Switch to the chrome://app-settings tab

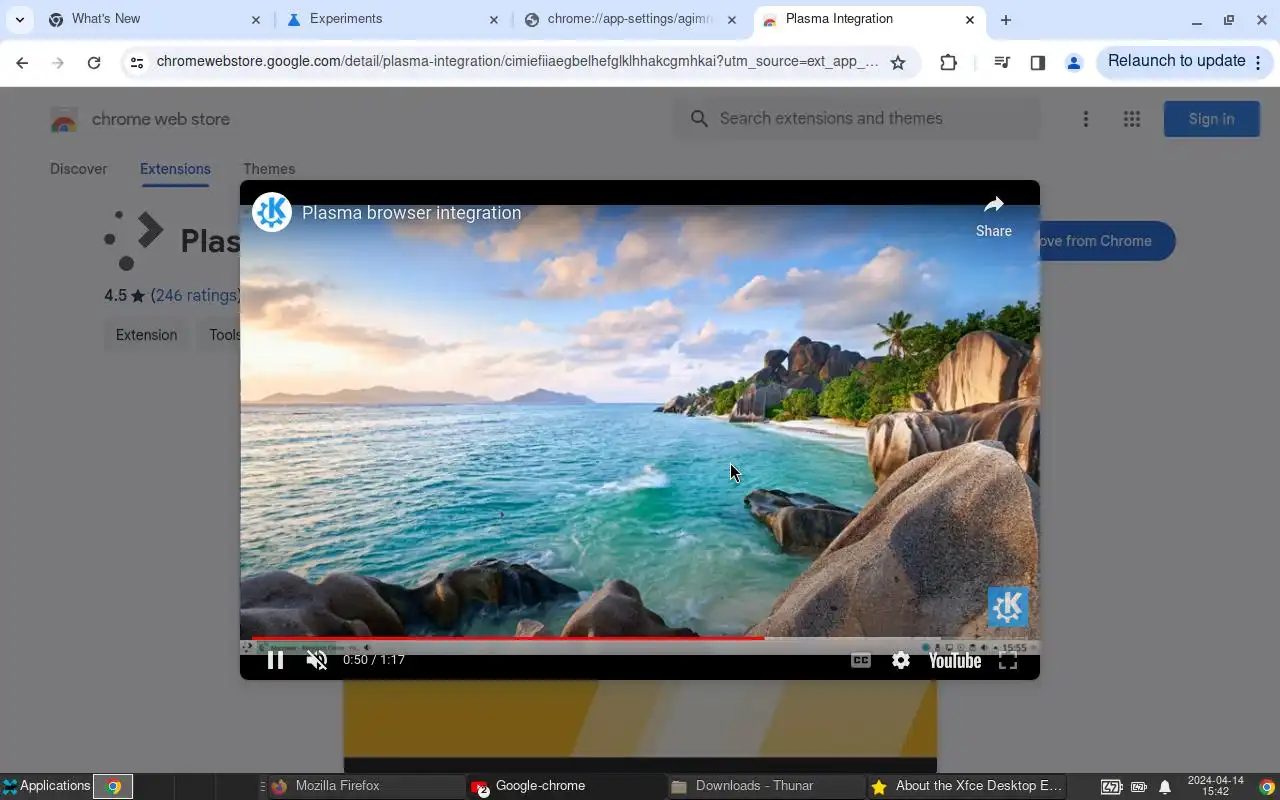click(631, 19)
